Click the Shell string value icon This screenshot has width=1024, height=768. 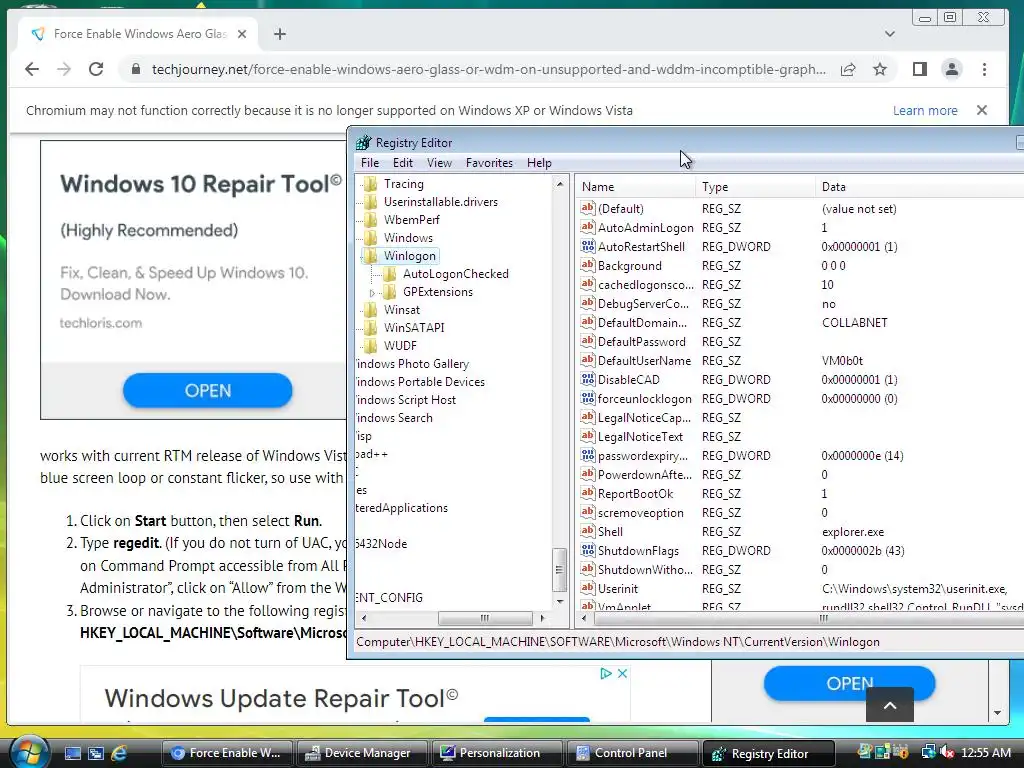tap(587, 532)
